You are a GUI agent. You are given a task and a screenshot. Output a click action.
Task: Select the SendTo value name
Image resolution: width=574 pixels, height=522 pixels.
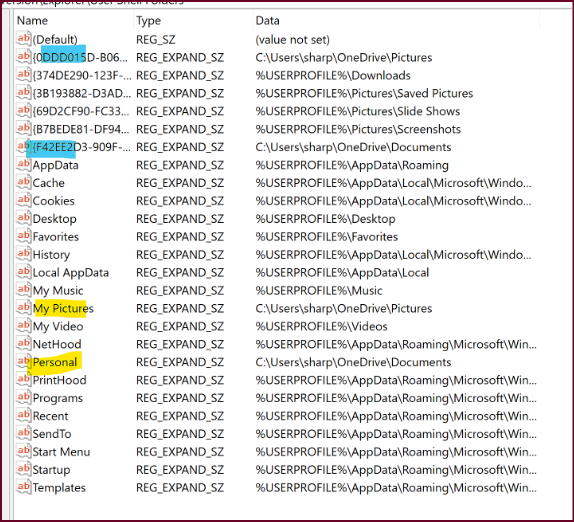(52, 434)
